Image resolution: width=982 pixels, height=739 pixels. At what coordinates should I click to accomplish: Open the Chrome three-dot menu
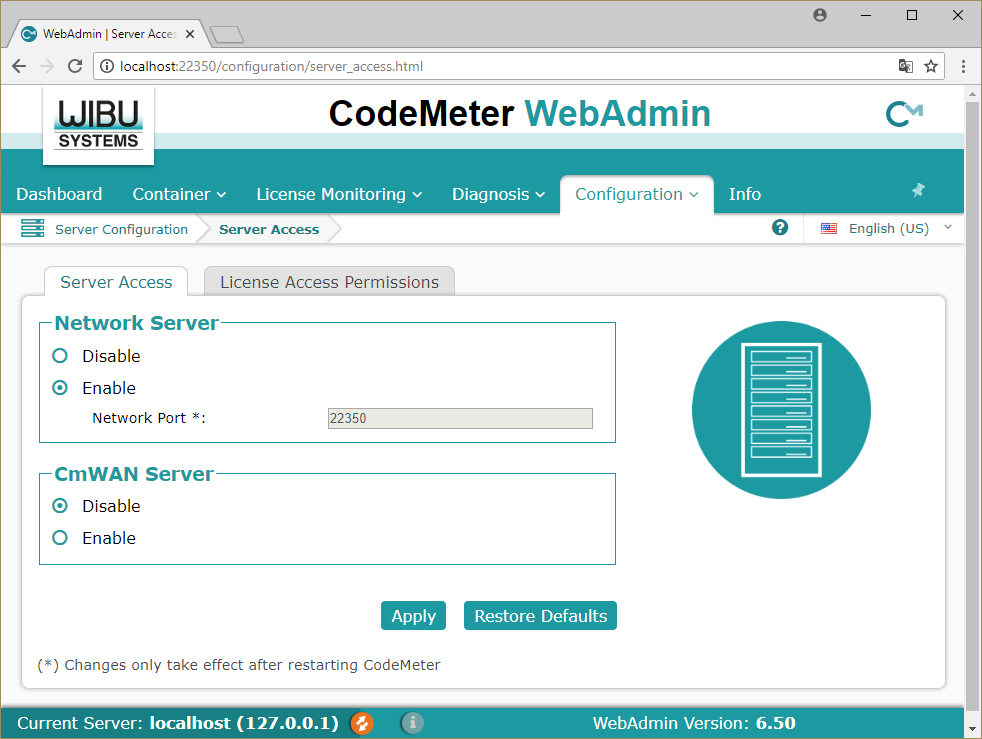click(x=963, y=66)
